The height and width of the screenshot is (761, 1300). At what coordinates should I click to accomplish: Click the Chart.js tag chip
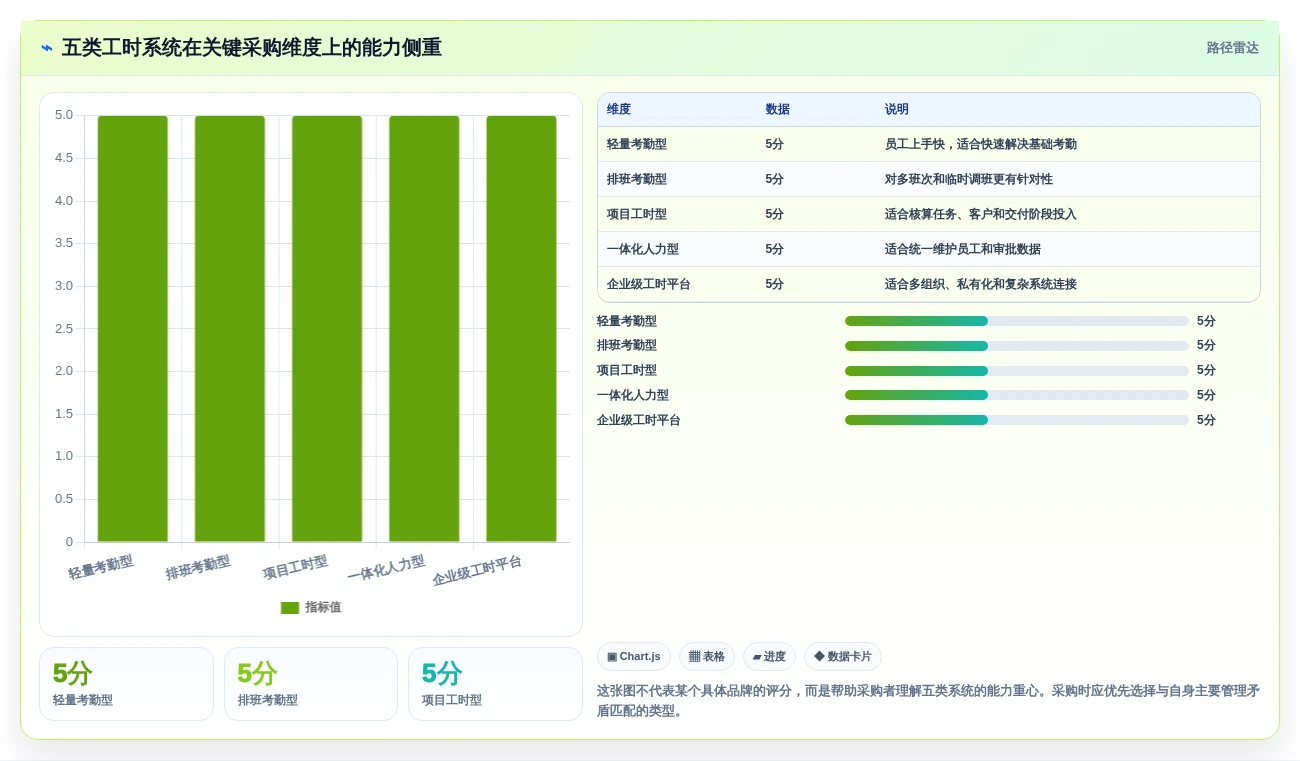pos(634,657)
